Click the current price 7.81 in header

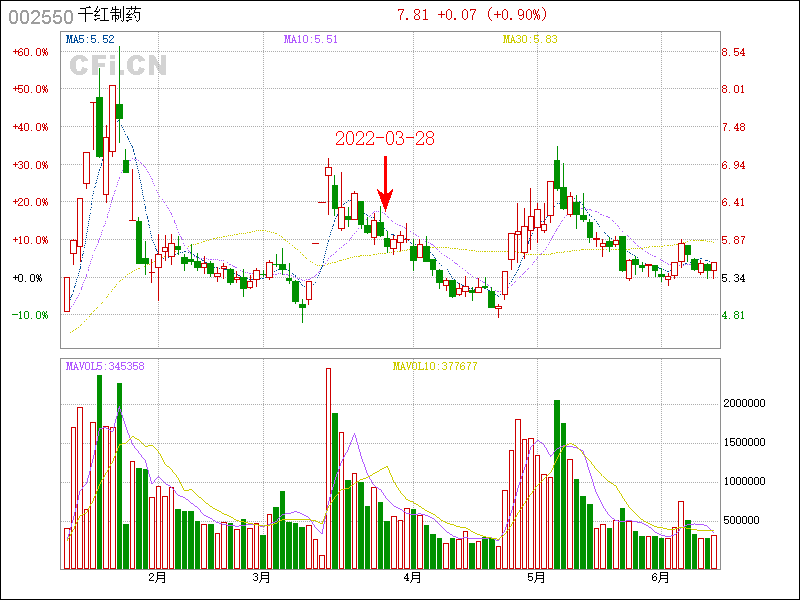(413, 15)
